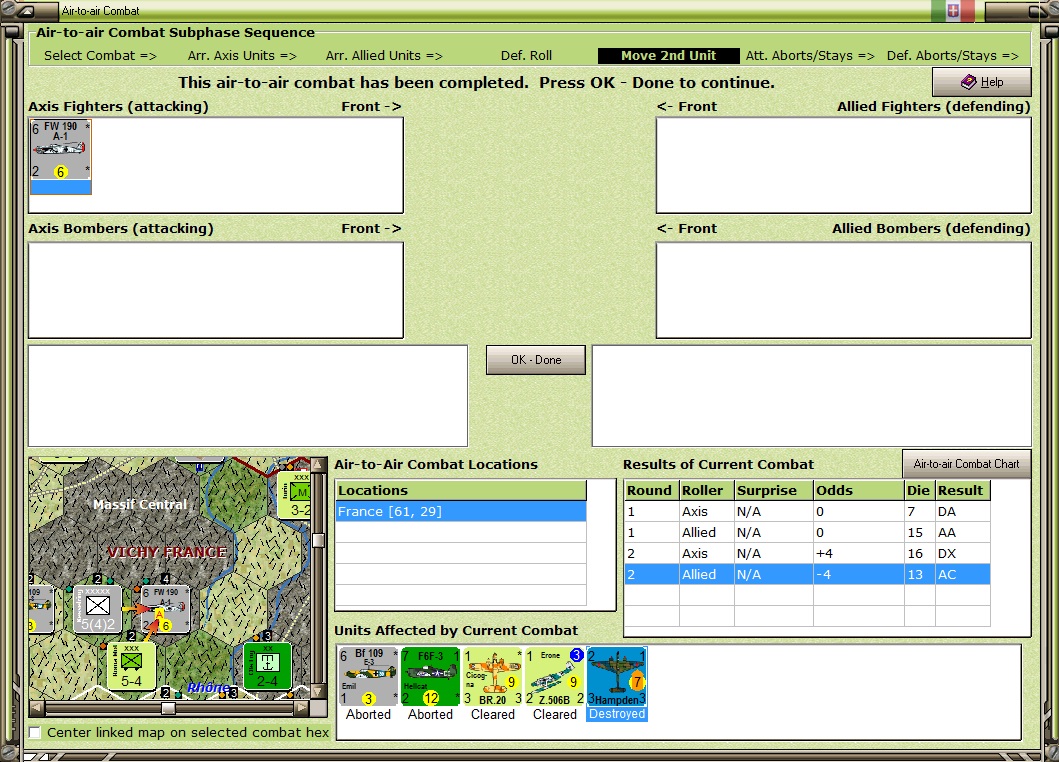Click the Att. Aborts/Stays subphase step
The width and height of the screenshot is (1059, 762).
point(810,55)
